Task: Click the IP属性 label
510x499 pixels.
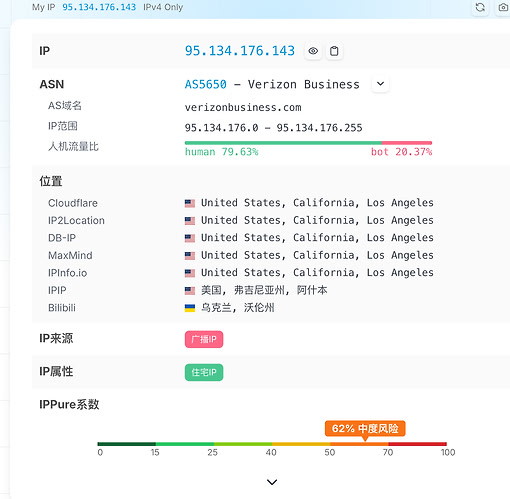Action: pyautogui.click(x=56, y=371)
